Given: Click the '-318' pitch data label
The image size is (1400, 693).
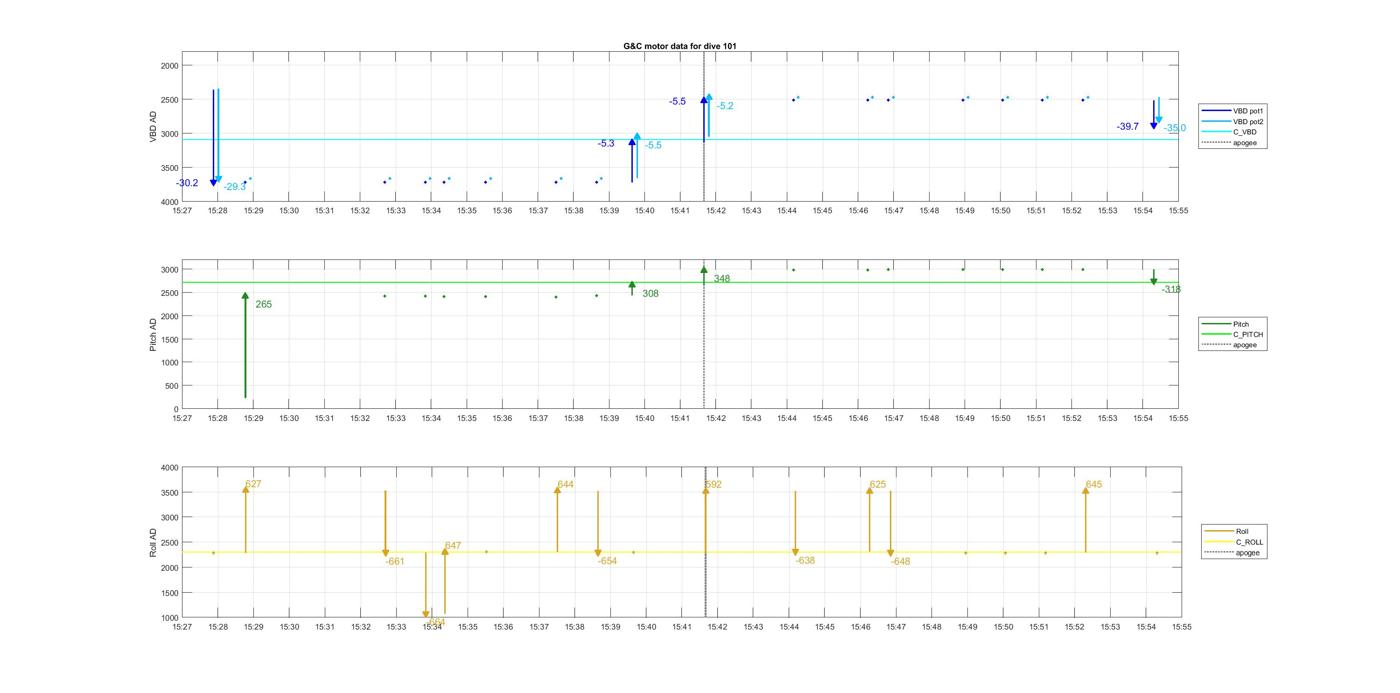Looking at the screenshot, I should 1171,290.
